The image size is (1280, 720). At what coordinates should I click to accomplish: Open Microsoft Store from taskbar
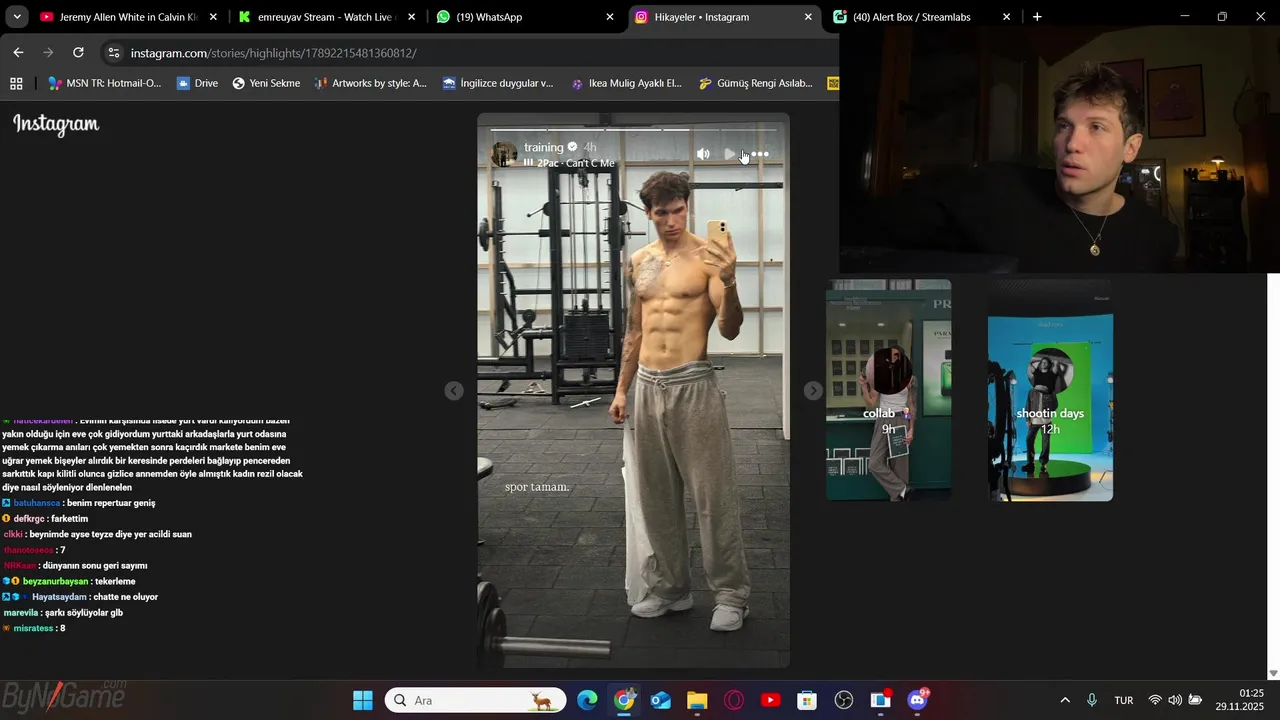coord(807,700)
